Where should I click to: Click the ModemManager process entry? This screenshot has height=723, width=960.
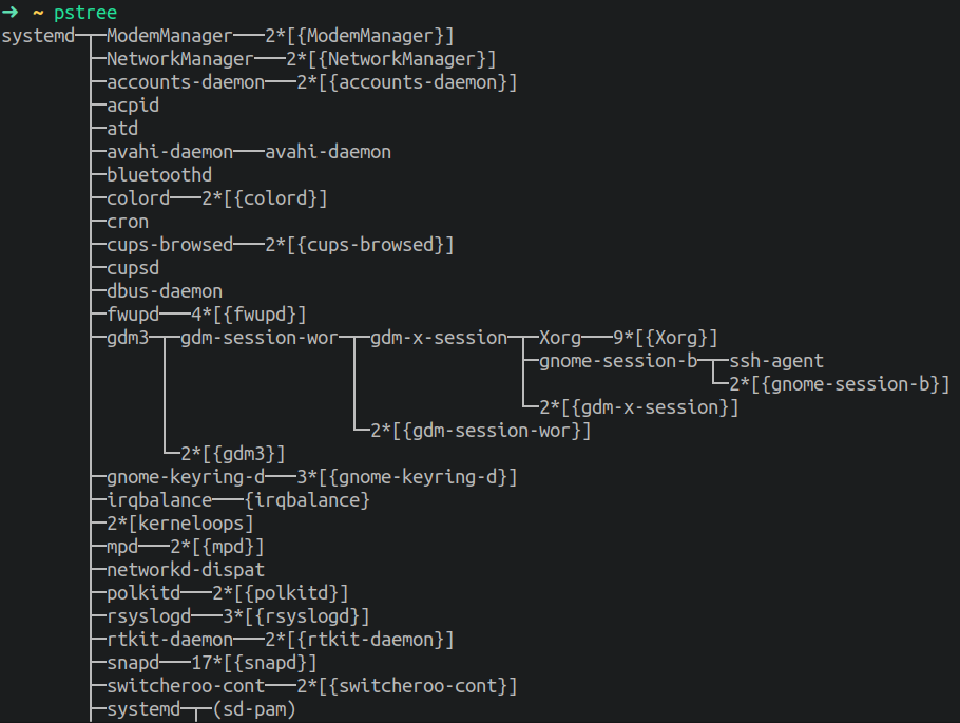click(170, 36)
